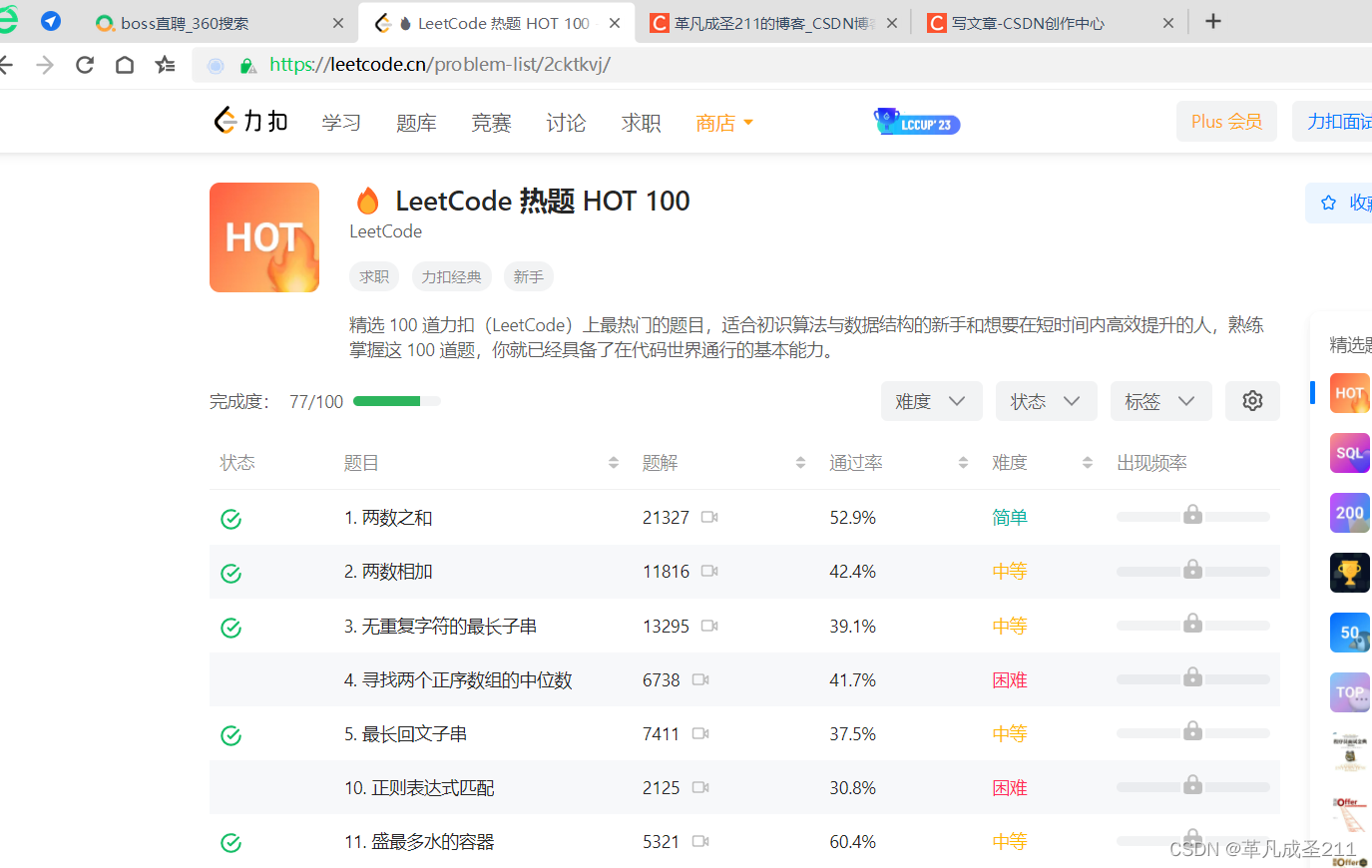Click the video icon for 无重复字符的最长子串
The image size is (1372, 868).
(709, 627)
